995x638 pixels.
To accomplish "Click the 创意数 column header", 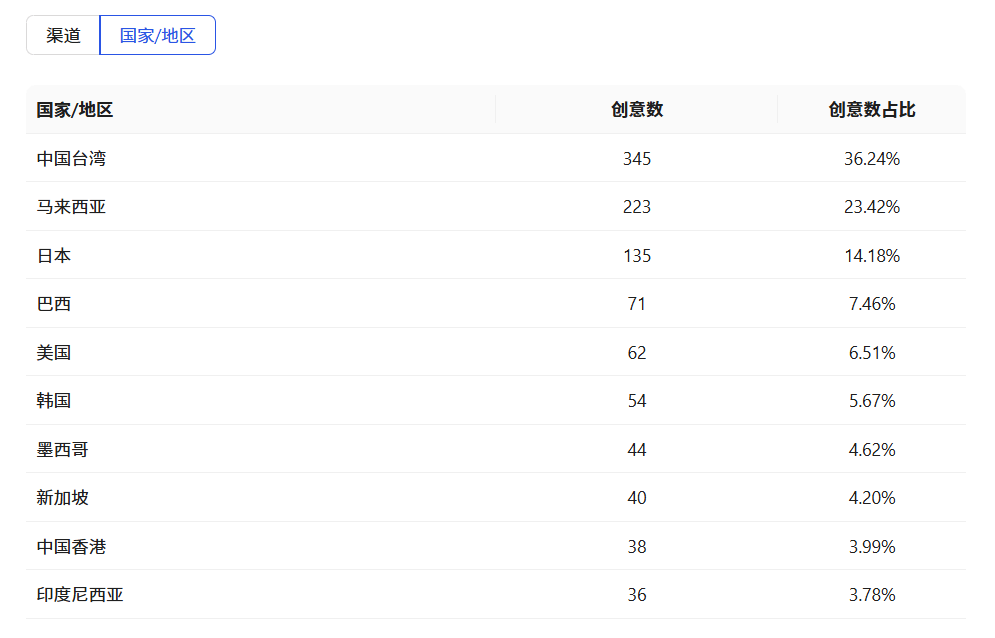I will pyautogui.click(x=637, y=110).
